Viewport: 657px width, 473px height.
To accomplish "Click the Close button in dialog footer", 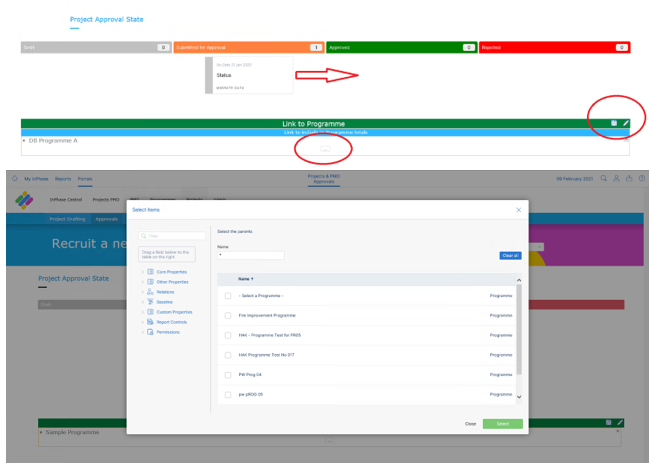I will click(470, 424).
